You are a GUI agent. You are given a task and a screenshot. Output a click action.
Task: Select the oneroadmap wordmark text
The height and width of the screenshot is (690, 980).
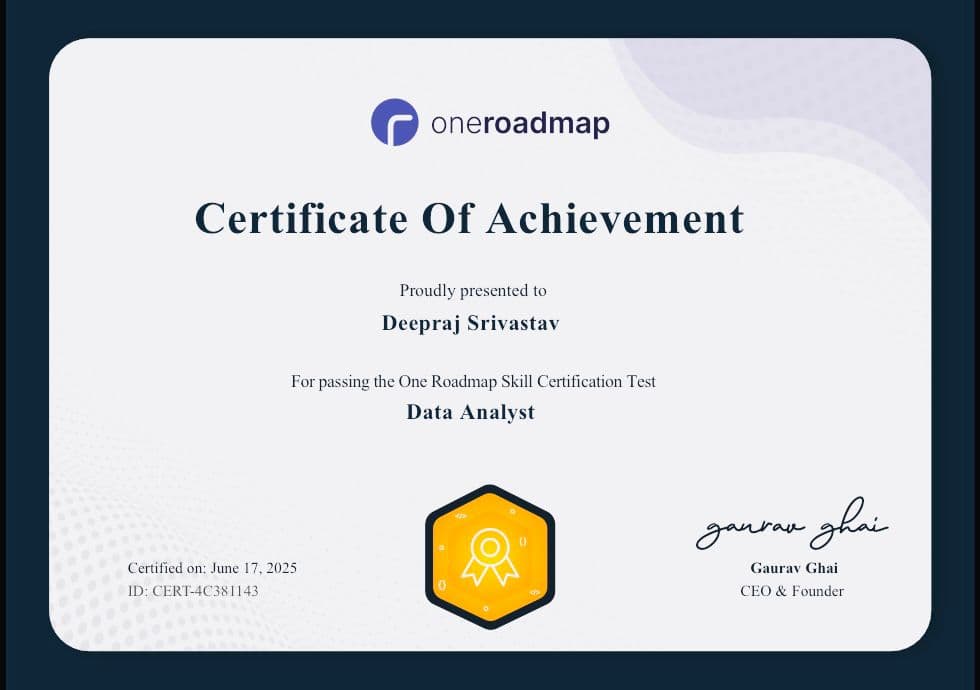coord(520,121)
